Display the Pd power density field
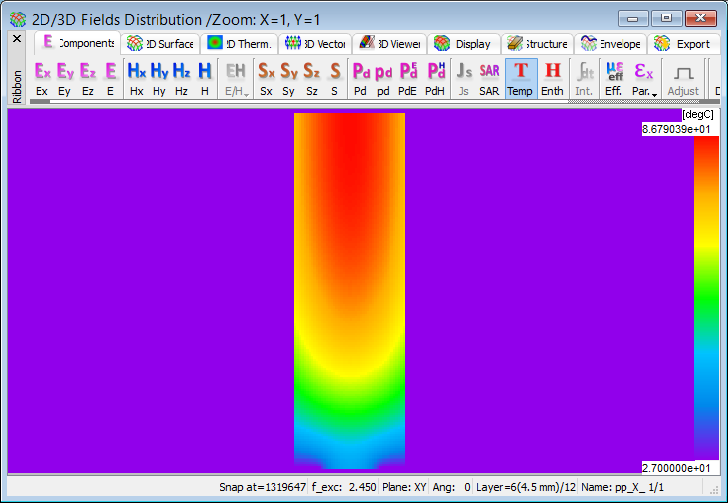 coord(361,78)
